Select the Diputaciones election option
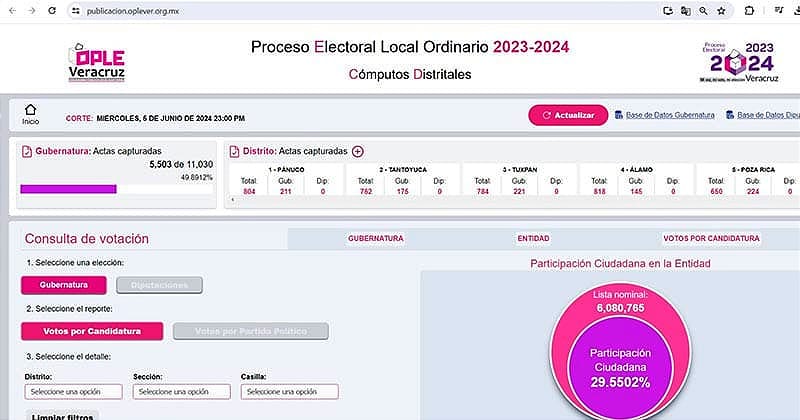Screen dimensions: 800x420 157,285
